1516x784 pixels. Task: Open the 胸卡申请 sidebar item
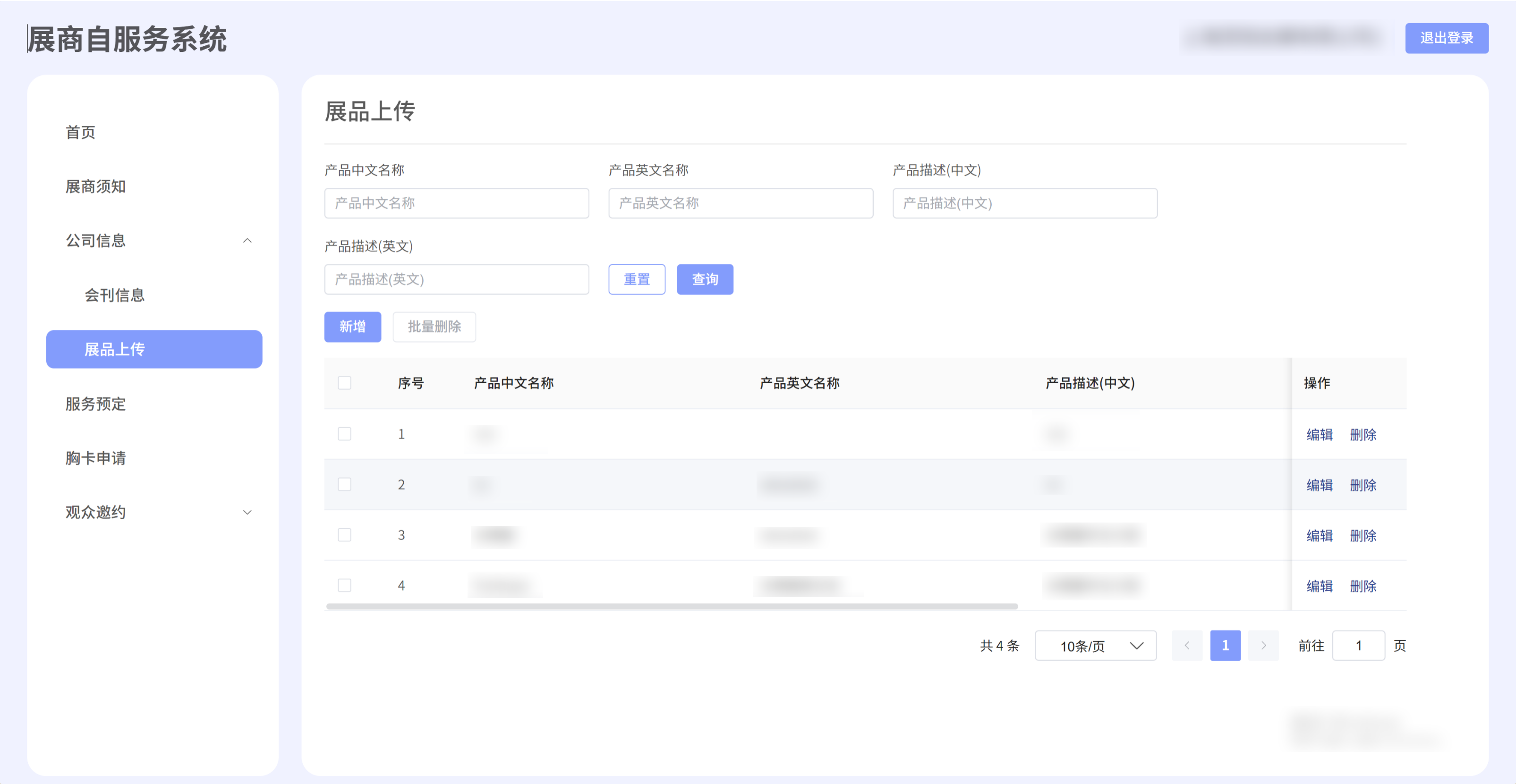click(95, 458)
